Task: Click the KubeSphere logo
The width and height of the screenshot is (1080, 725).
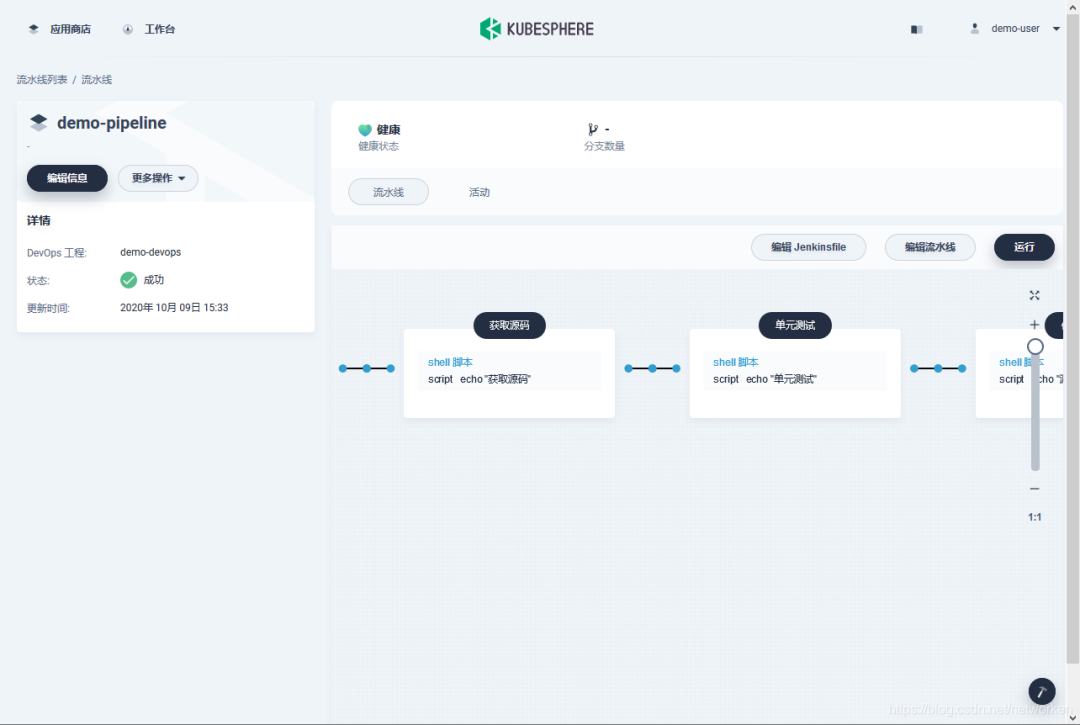Action: point(537,29)
